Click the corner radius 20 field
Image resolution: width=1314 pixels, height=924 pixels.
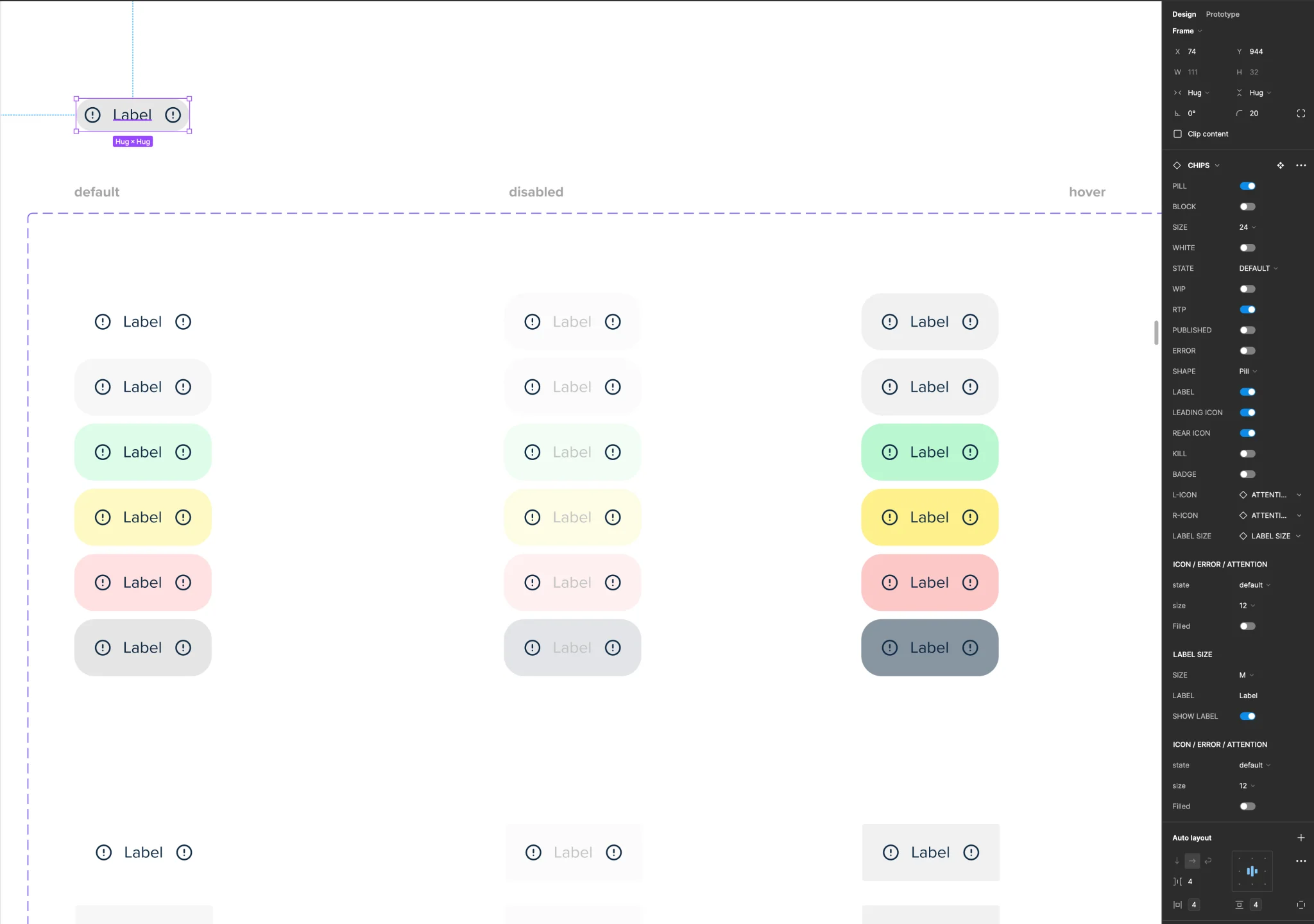(x=1254, y=114)
